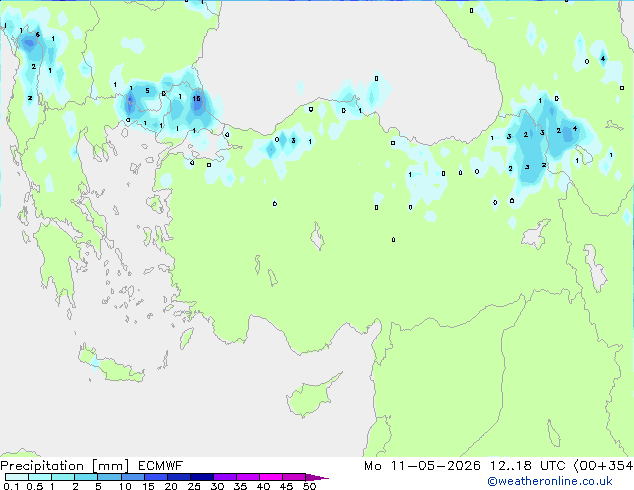This screenshot has width=634, height=490.
Task: Click the '12..18 UTC' time range
Action: pos(528,466)
